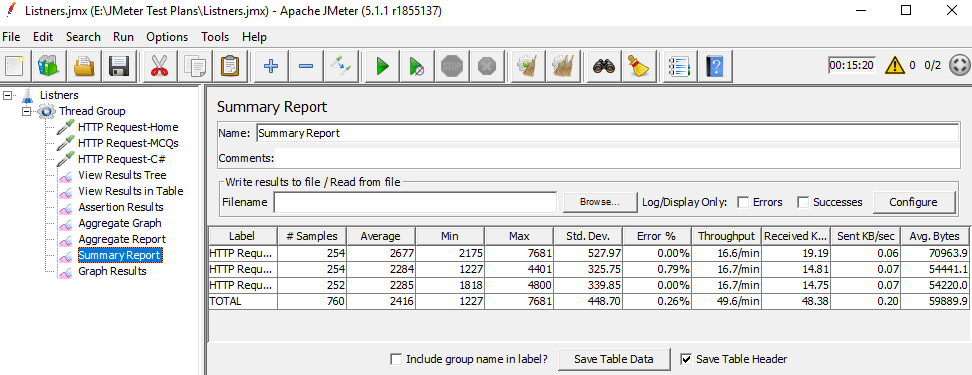This screenshot has width=972, height=375.
Task: Click the Open file folder icon
Action: [83, 65]
